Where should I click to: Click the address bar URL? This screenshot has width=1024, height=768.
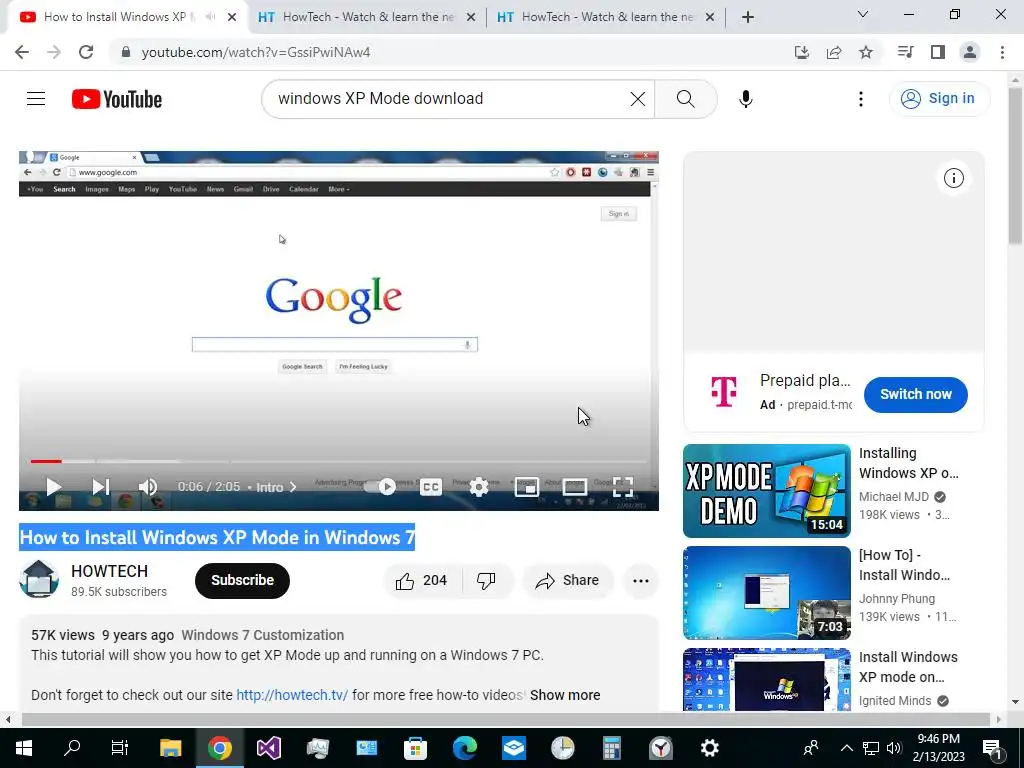pyautogui.click(x=256, y=52)
